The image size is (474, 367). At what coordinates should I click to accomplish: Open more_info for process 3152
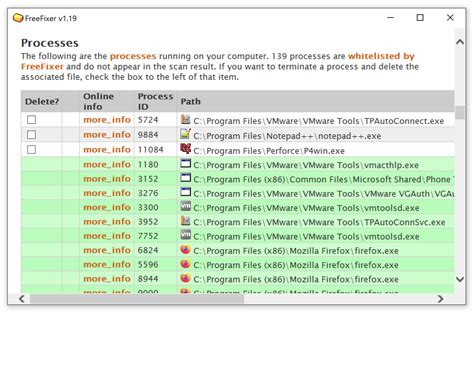coord(107,179)
